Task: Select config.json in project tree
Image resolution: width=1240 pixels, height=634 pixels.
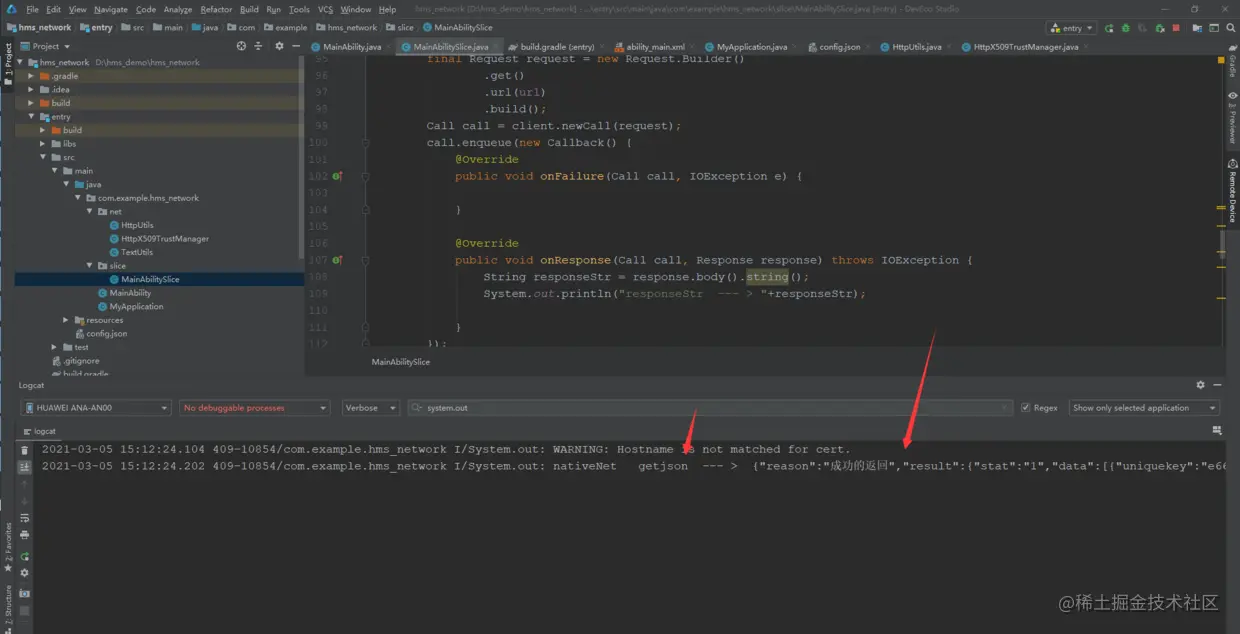Action: tap(106, 334)
